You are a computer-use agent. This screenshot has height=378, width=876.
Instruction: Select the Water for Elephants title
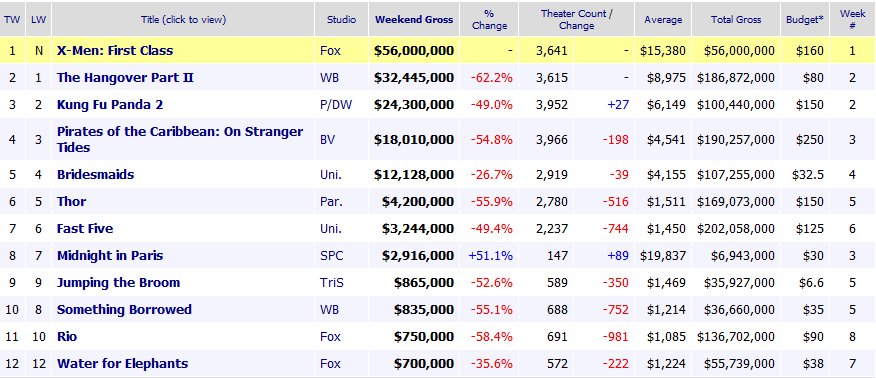coord(122,364)
